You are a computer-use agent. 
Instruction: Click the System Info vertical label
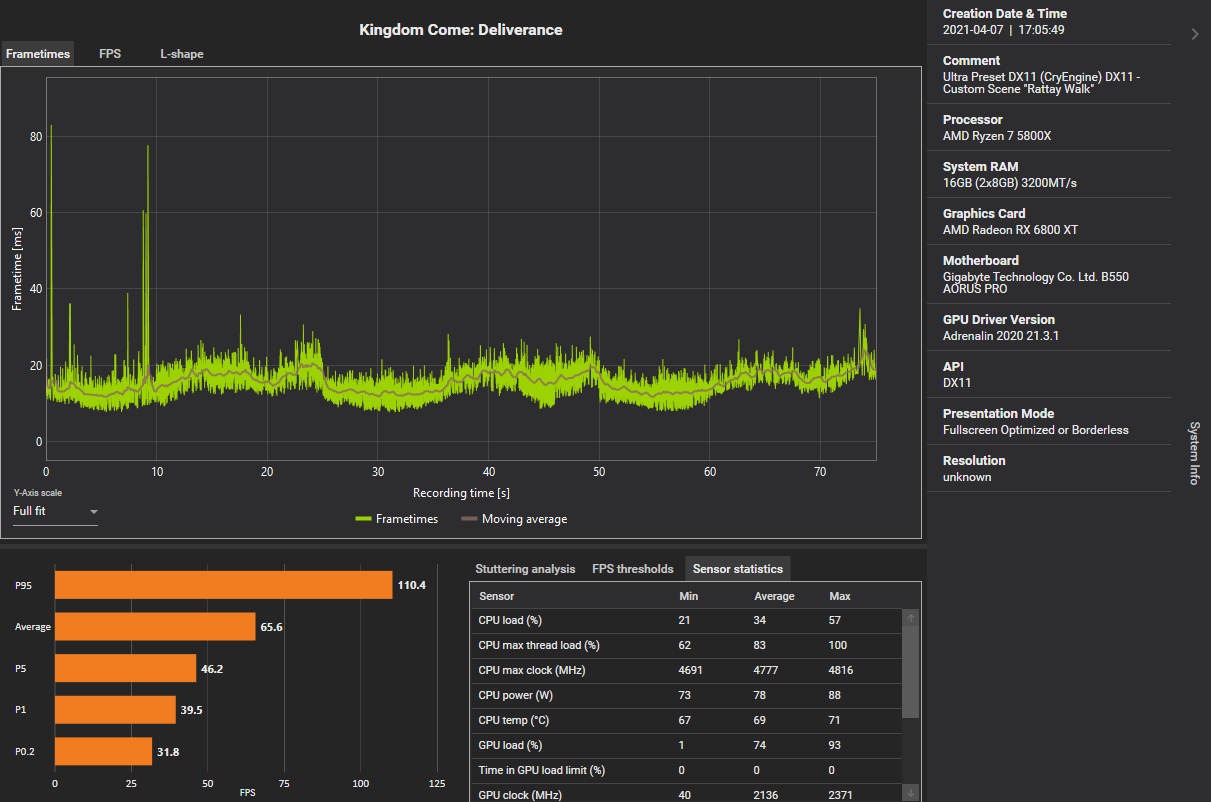1194,453
